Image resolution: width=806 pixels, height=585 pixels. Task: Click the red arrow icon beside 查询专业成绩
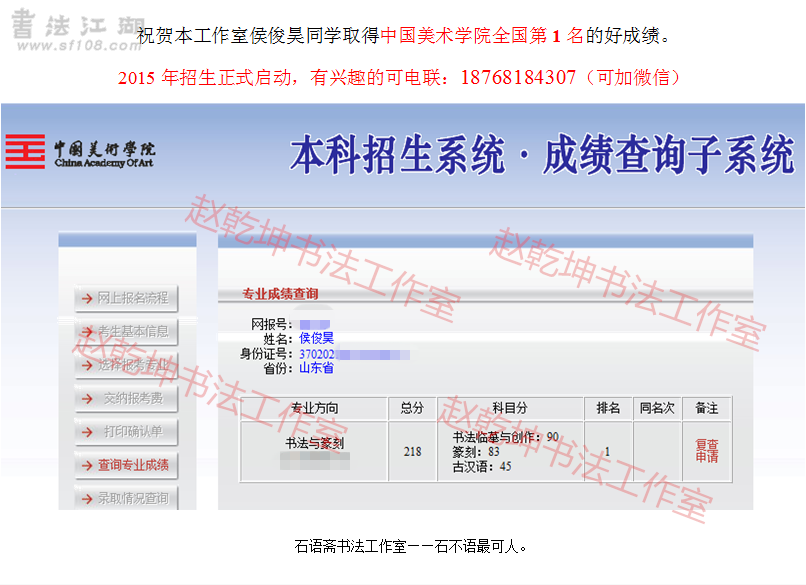coord(87,465)
